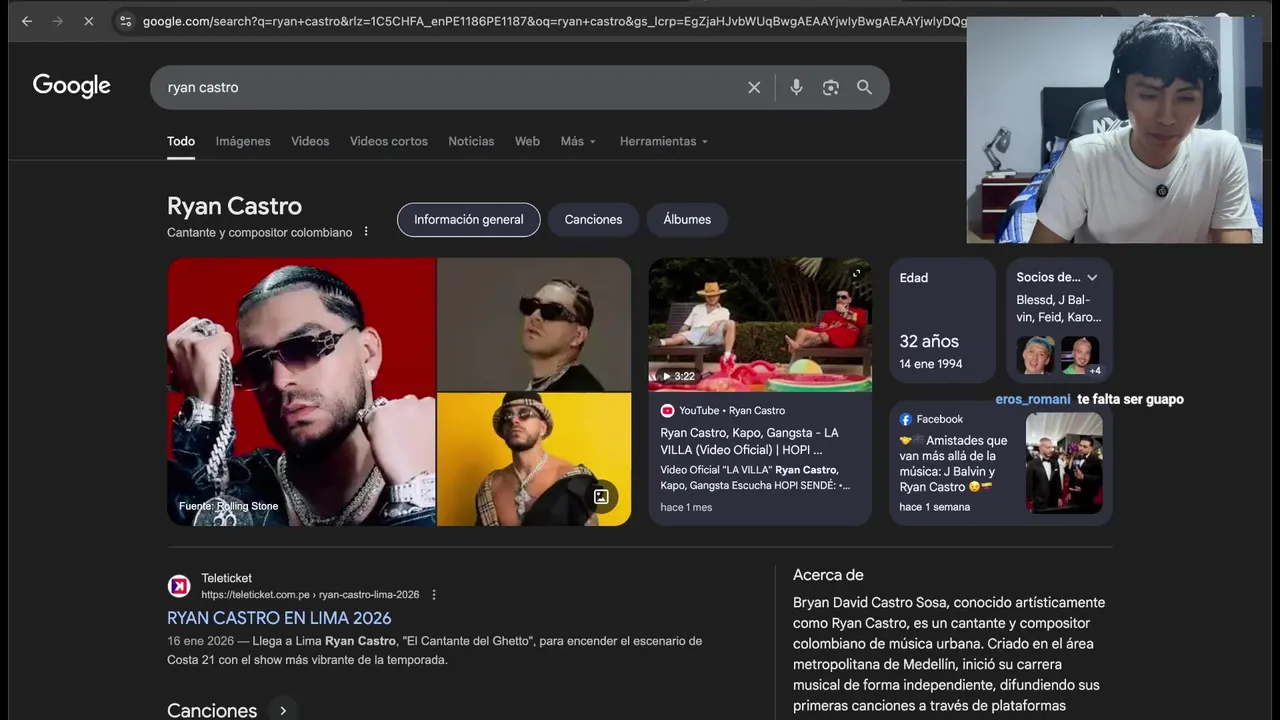Play the 3:22 LA VILLA video thumbnail
Screen dimensions: 1280x720
(x=760, y=325)
